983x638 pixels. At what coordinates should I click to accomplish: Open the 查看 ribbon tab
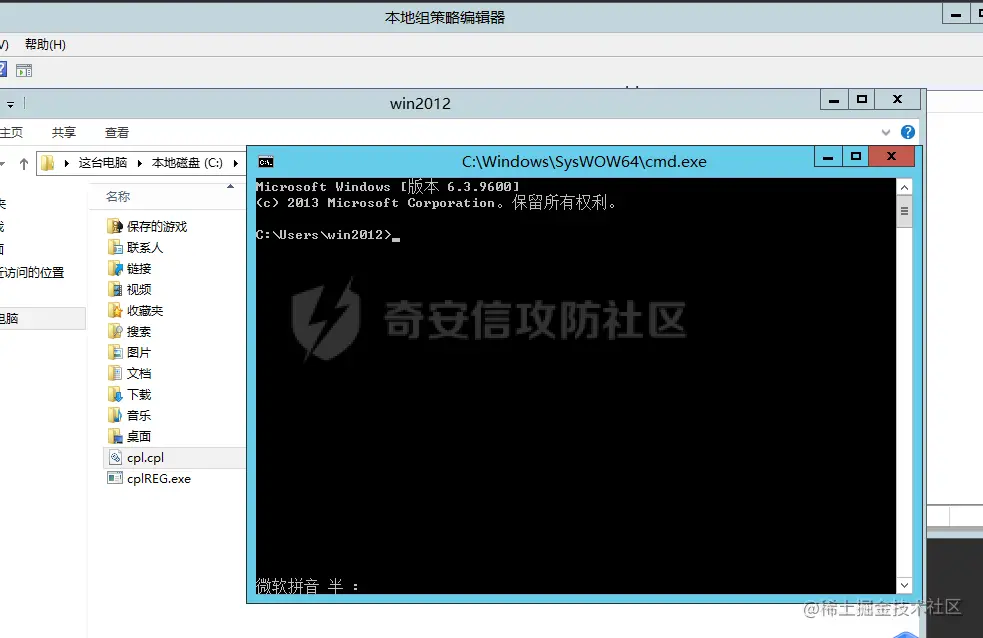click(117, 132)
